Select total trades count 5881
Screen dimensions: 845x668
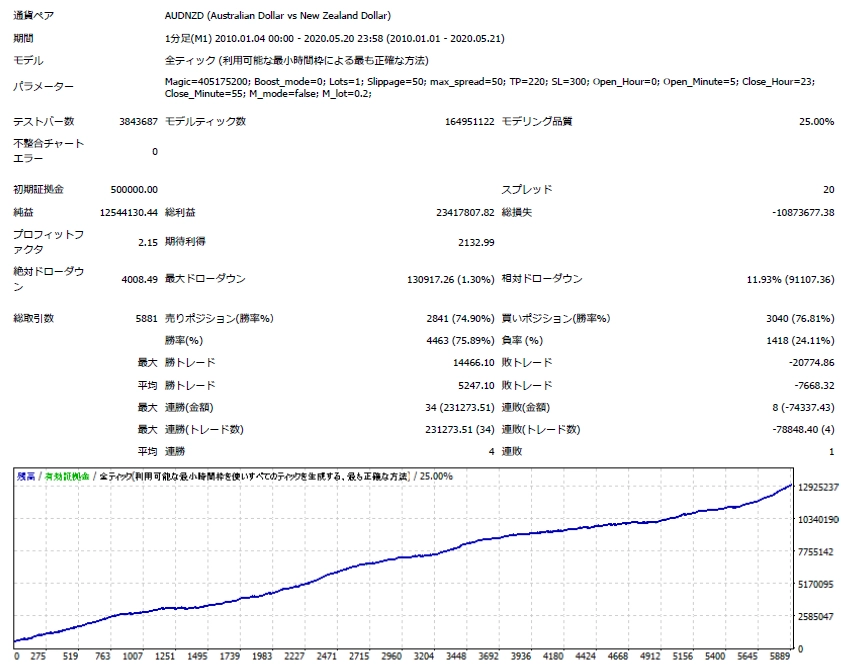[x=147, y=318]
